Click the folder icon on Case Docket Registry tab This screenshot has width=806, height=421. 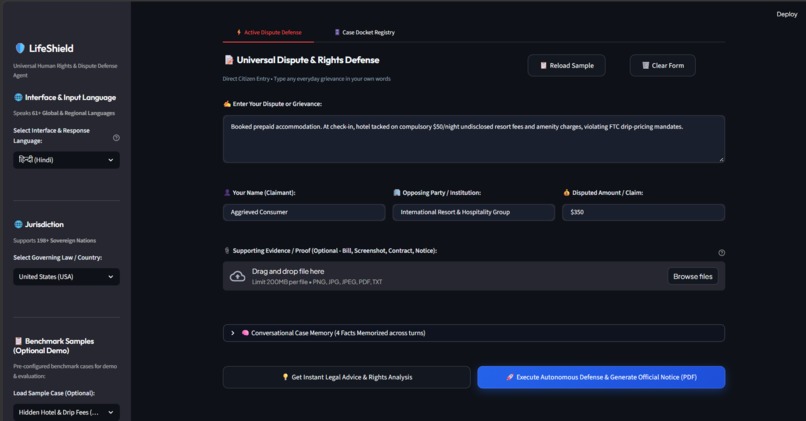pyautogui.click(x=337, y=32)
